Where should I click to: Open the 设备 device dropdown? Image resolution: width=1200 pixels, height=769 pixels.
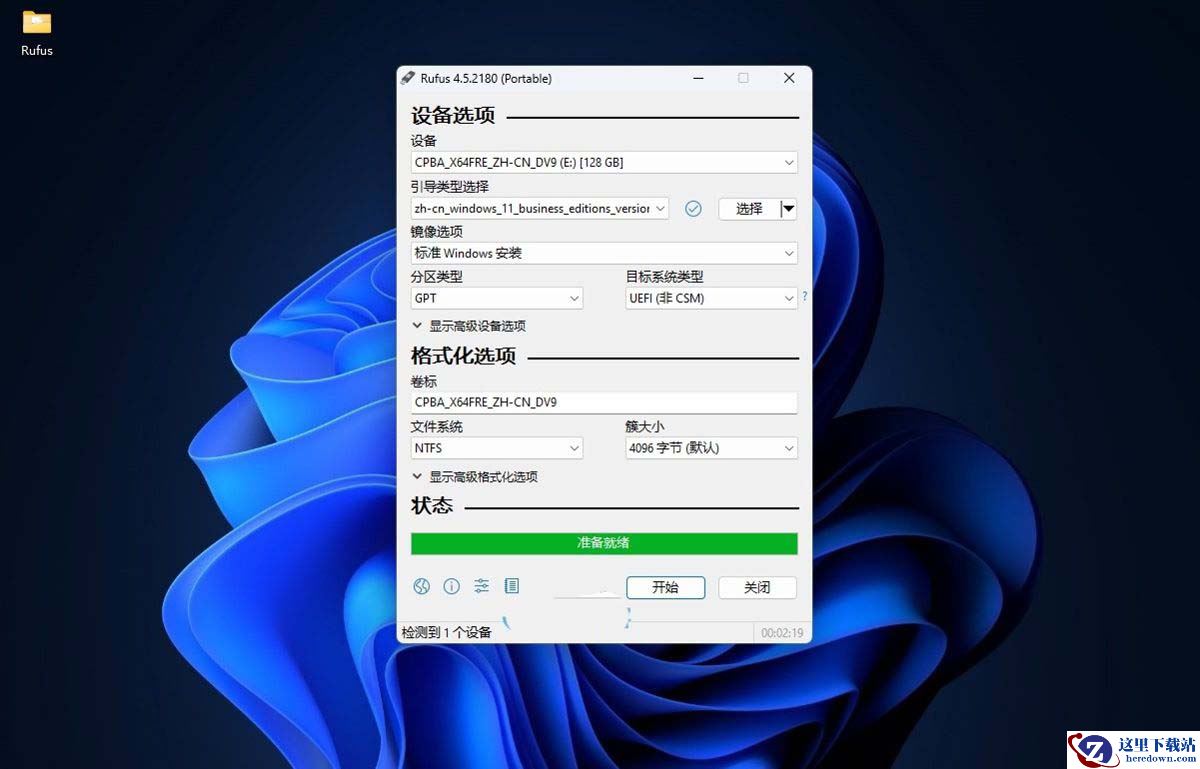[x=604, y=162]
